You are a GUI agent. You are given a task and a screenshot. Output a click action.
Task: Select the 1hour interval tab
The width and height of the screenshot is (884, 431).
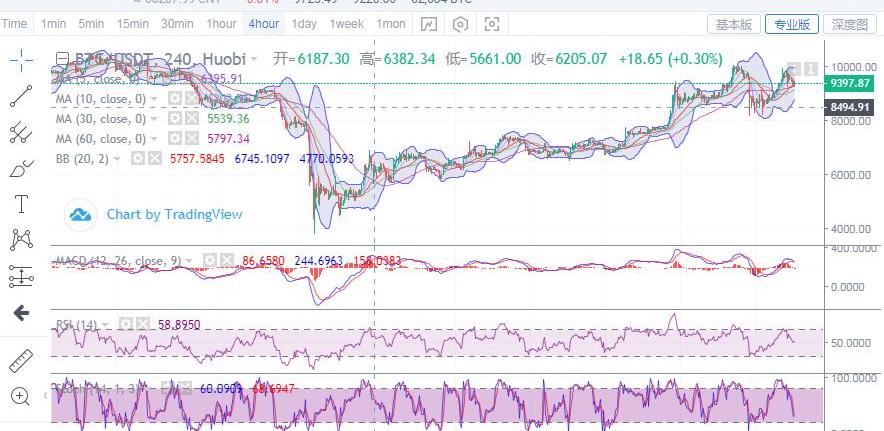click(x=221, y=24)
